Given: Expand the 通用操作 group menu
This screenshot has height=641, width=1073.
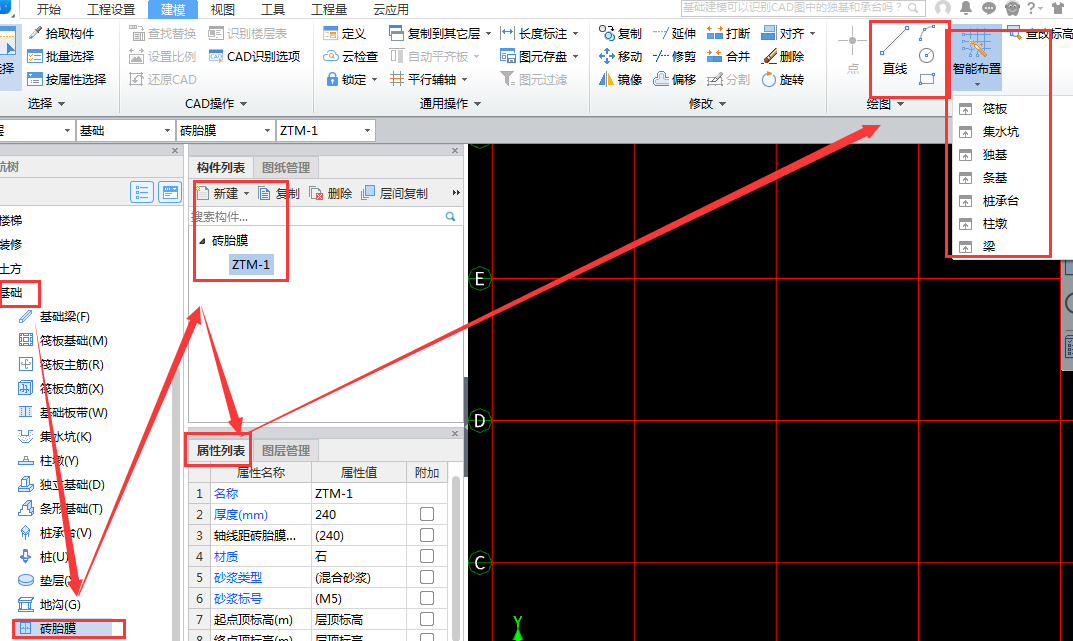Looking at the screenshot, I should pyautogui.click(x=450, y=103).
